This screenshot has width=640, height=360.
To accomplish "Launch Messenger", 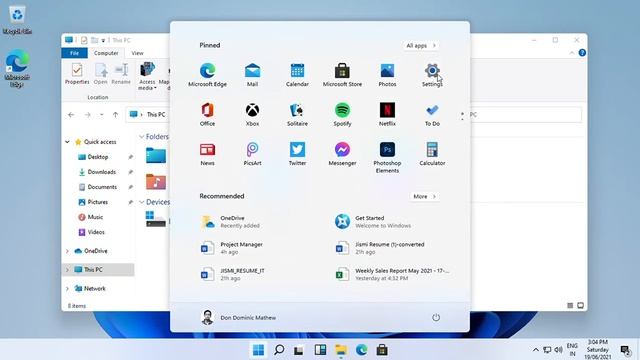I will [342, 154].
